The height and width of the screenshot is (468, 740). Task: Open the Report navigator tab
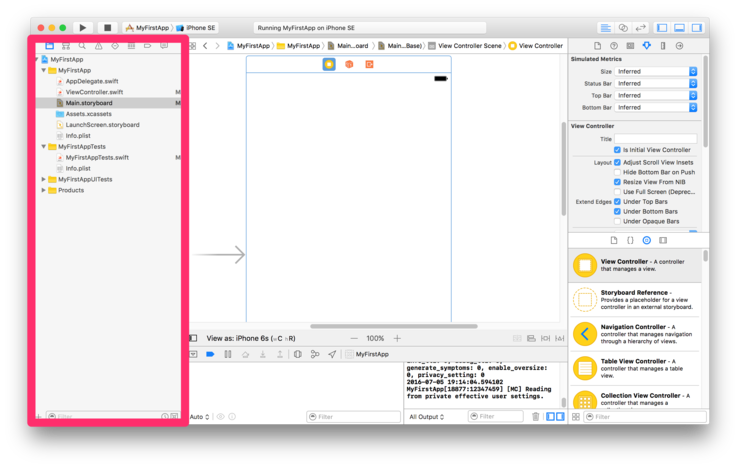point(164,46)
